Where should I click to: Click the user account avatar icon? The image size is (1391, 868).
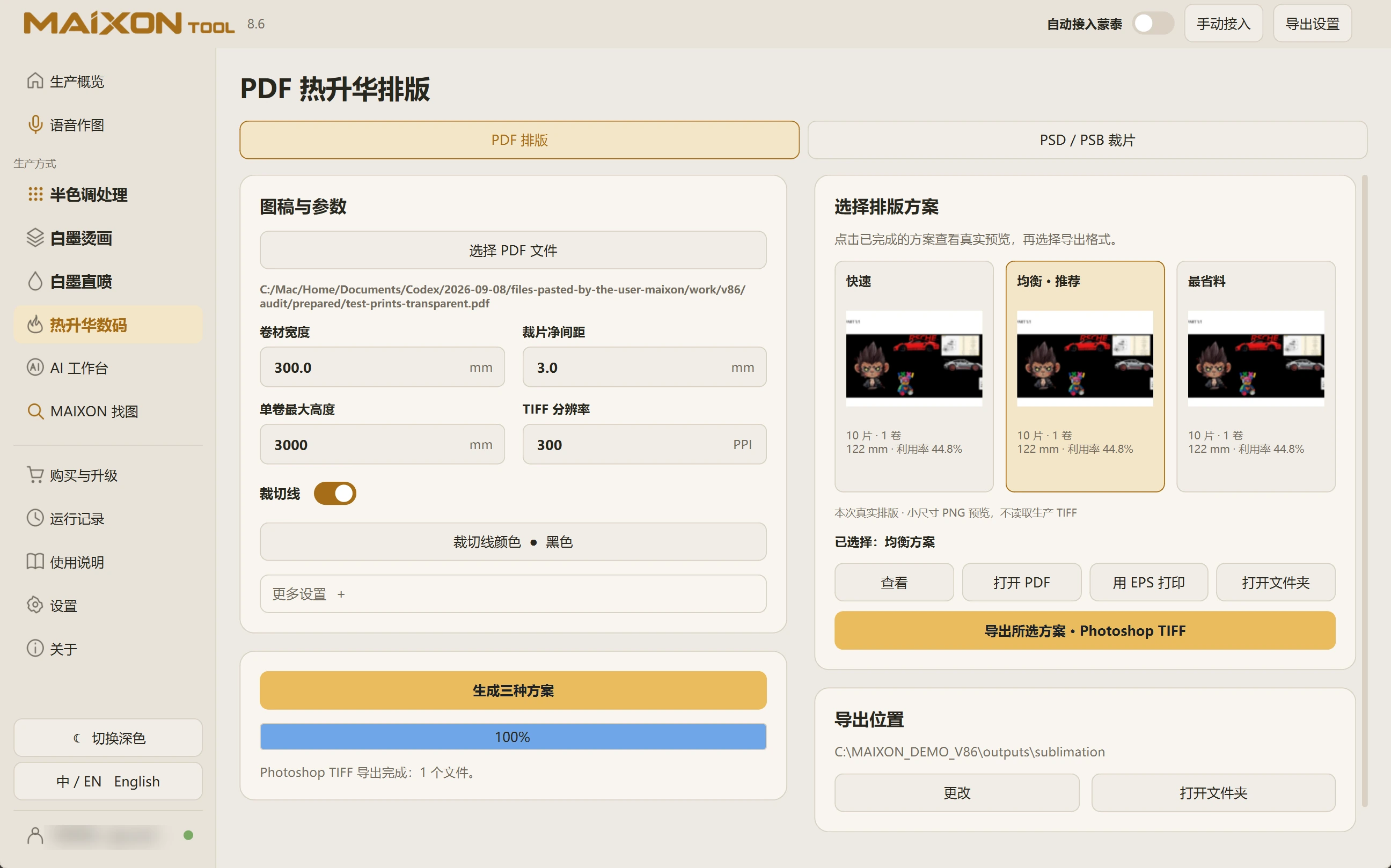click(x=35, y=835)
